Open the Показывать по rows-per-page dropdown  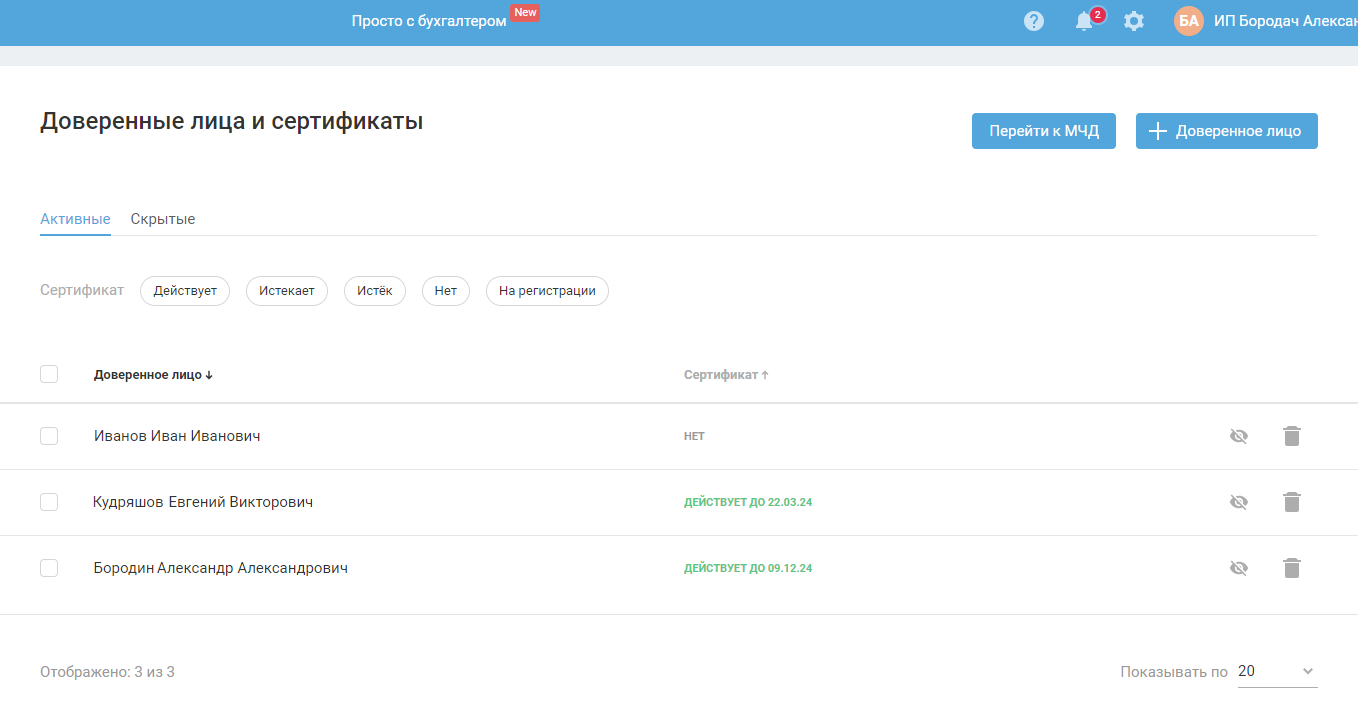tap(1276, 672)
